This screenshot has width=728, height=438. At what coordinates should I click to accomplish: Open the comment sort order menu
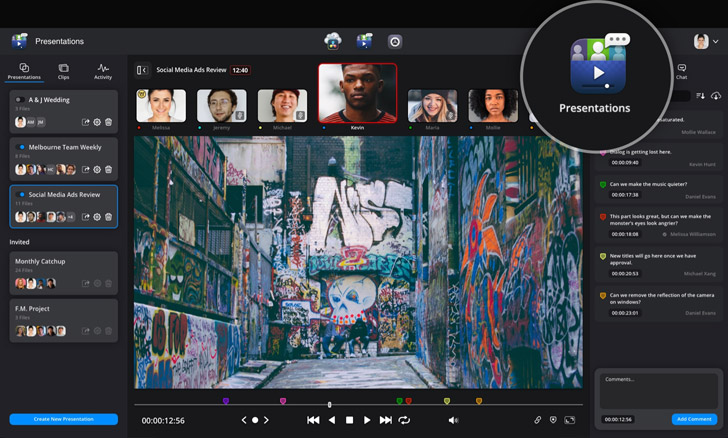tap(700, 96)
